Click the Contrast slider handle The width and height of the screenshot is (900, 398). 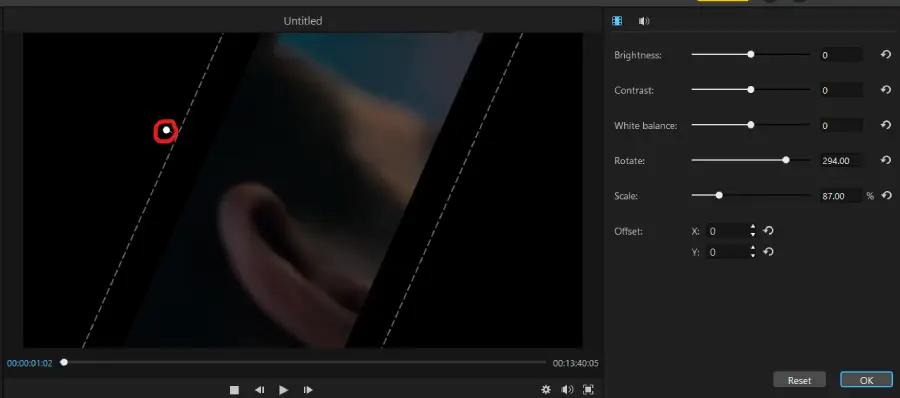pyautogui.click(x=751, y=90)
